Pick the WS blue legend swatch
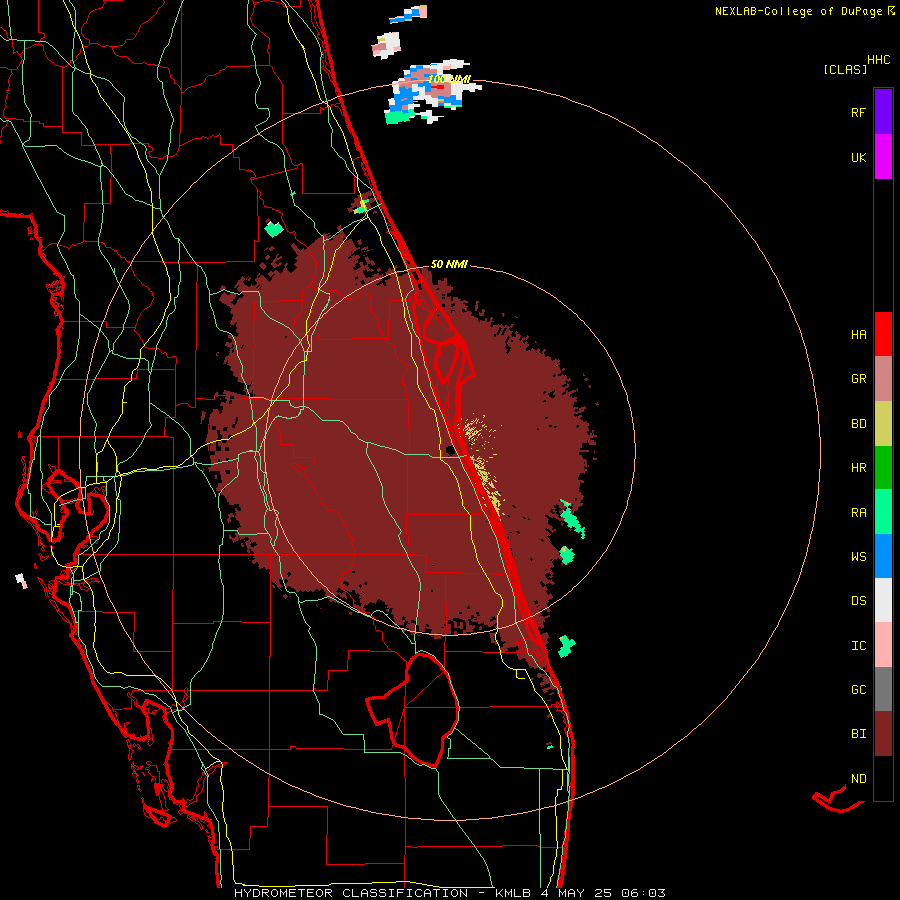The height and width of the screenshot is (900, 900). [883, 556]
